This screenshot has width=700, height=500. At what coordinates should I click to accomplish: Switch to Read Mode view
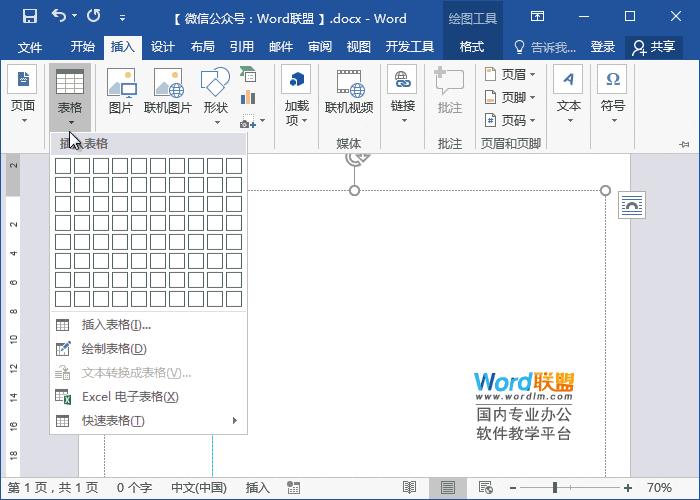click(409, 488)
